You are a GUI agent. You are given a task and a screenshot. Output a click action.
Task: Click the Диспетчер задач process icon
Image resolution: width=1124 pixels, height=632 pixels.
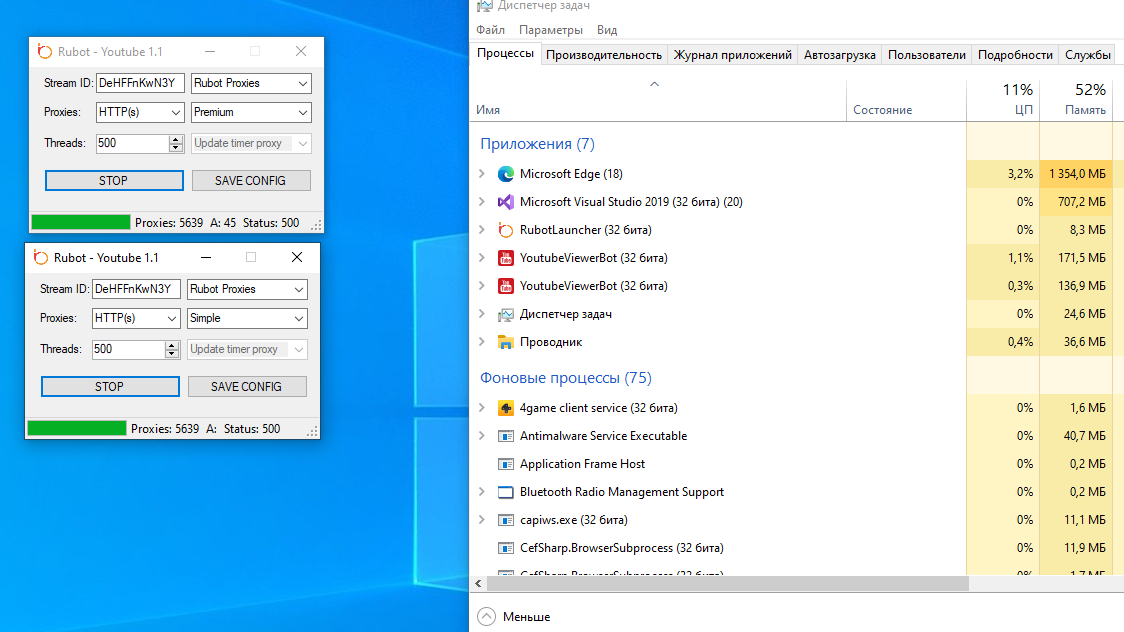coord(505,314)
